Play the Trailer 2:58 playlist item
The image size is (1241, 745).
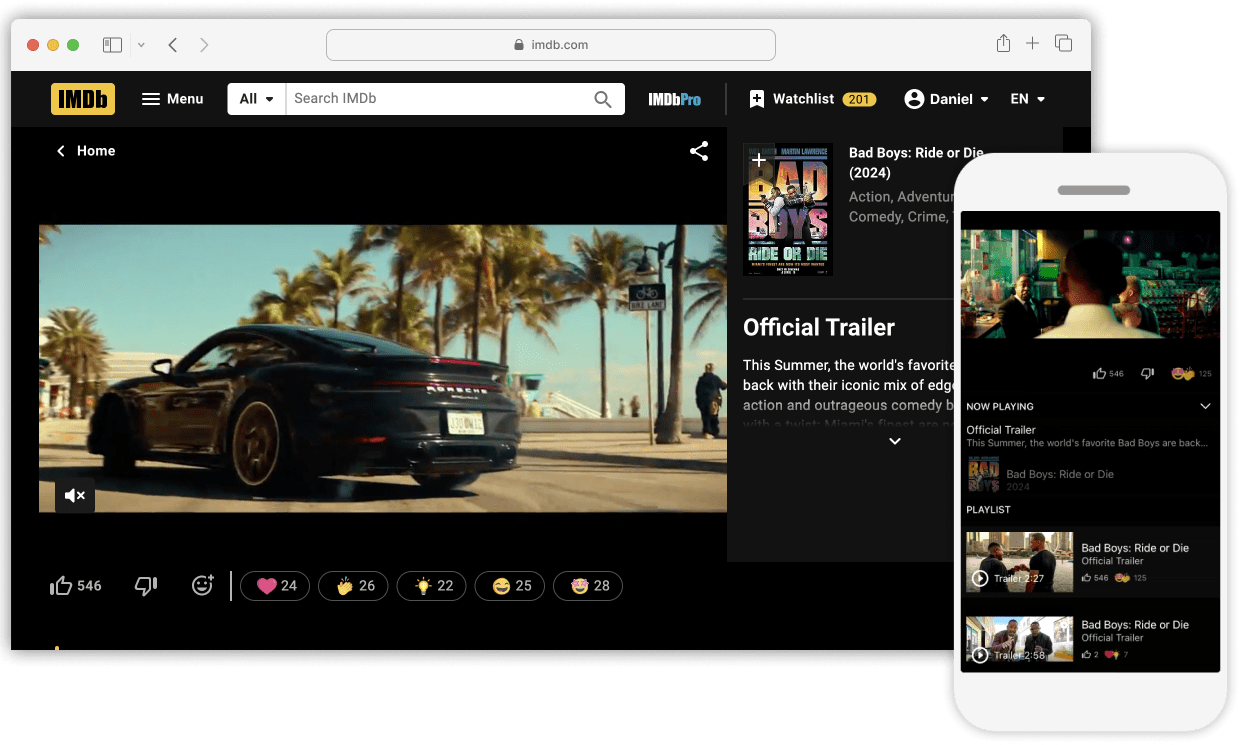(1019, 640)
